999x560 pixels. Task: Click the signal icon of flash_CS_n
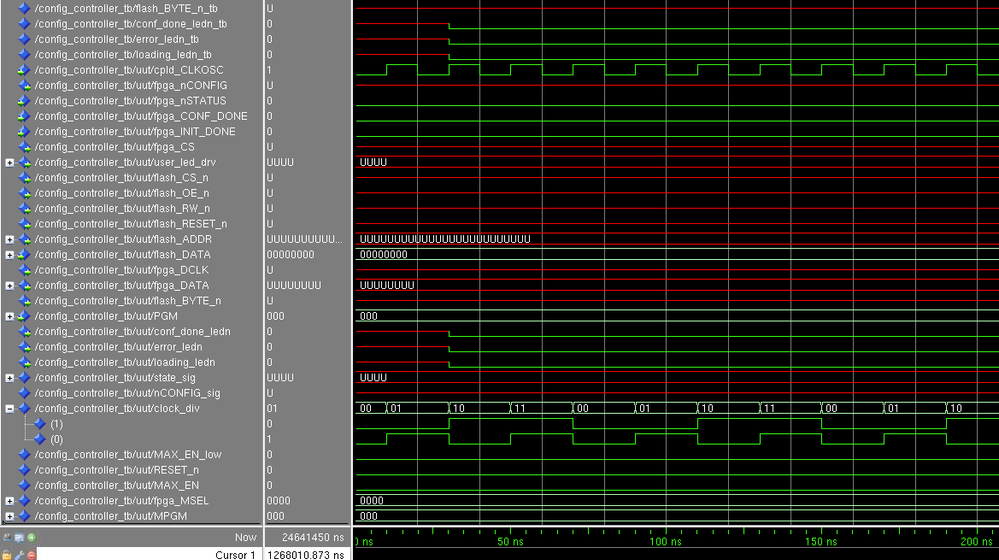[x=24, y=178]
